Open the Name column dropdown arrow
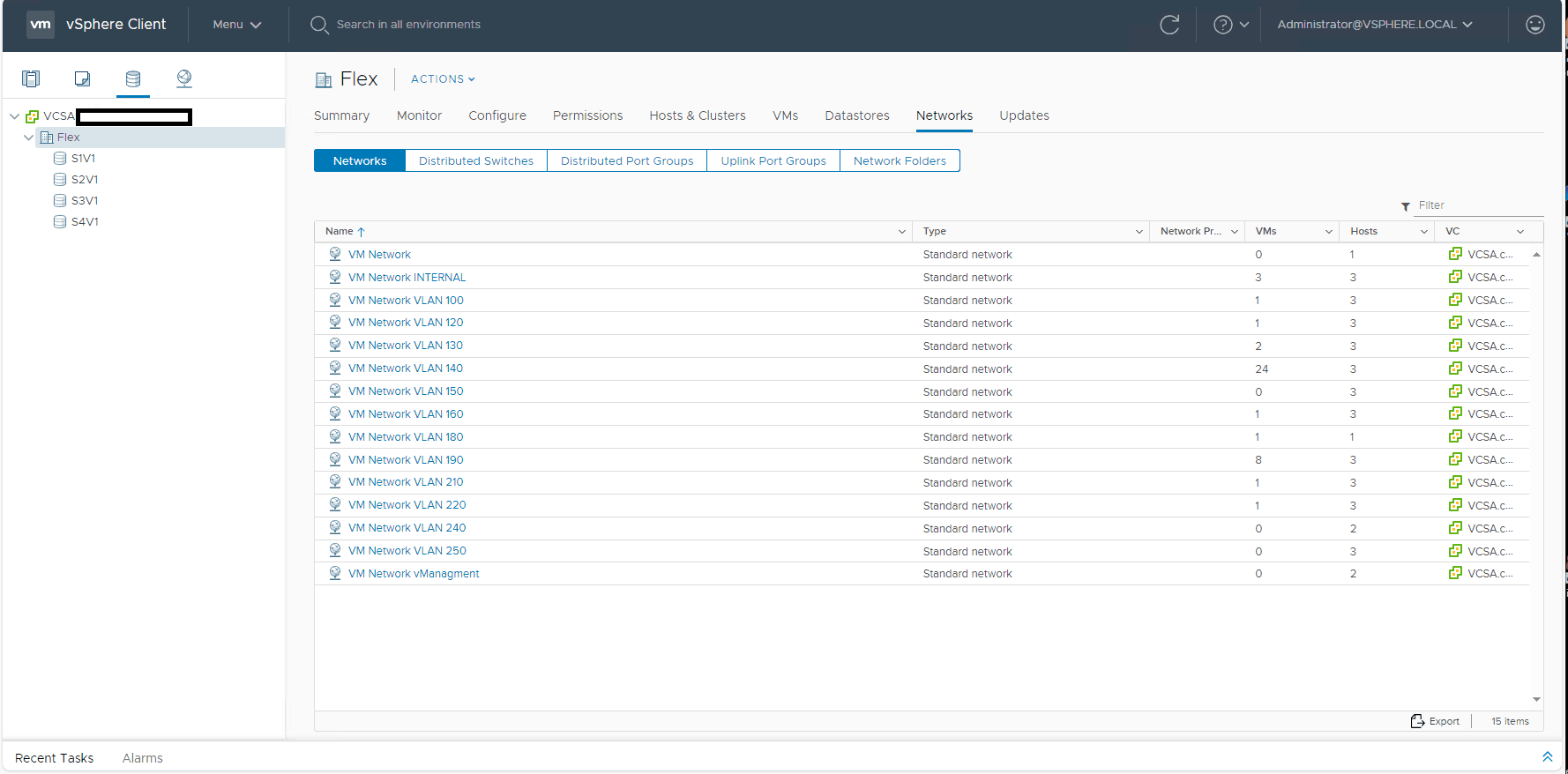Screen dimensions: 1568x774 pos(902,232)
